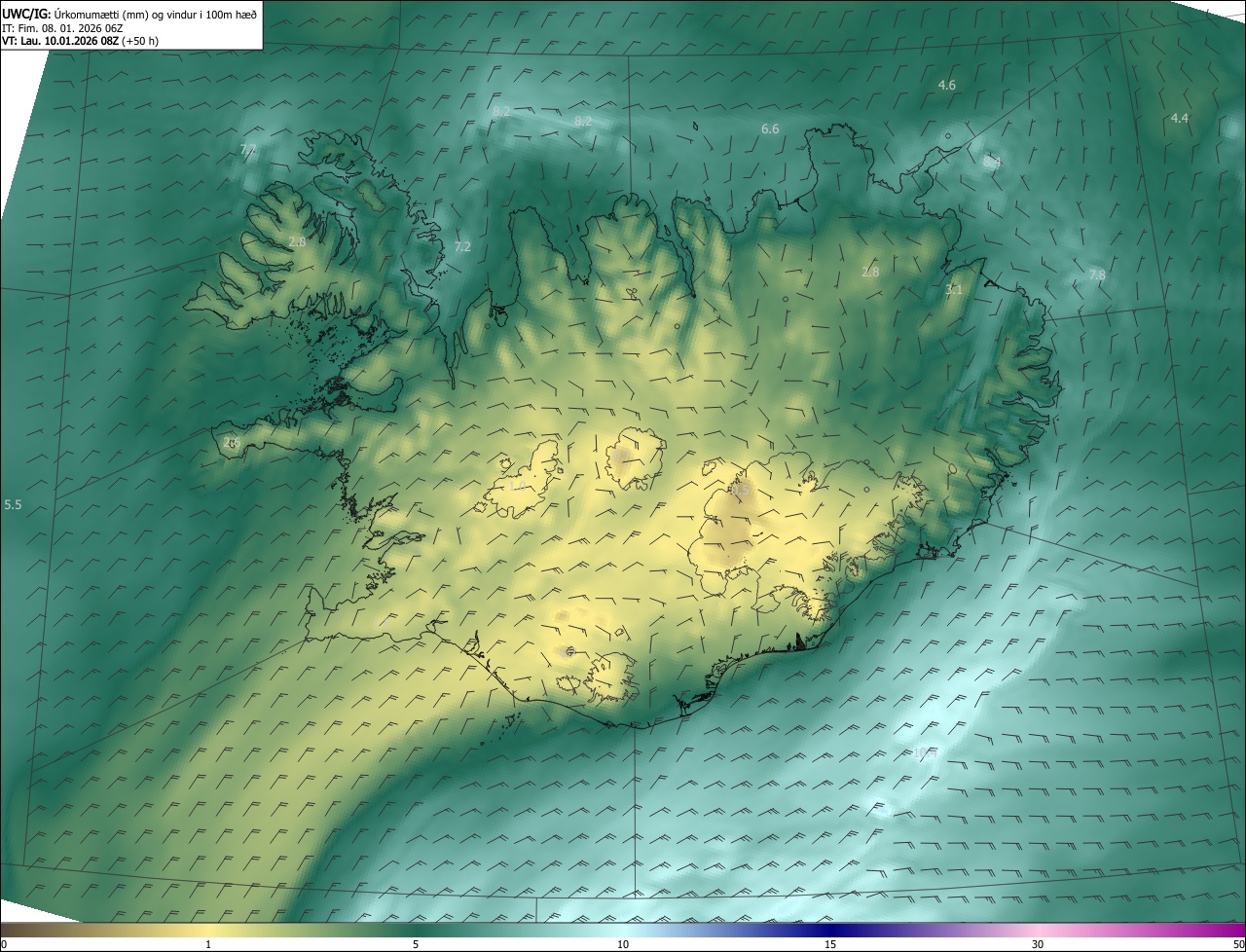Click the 'UWC/IG: Úrkomumætti (mm)' title line
Image resolution: width=1246 pixels, height=952 pixels.
[129, 14]
